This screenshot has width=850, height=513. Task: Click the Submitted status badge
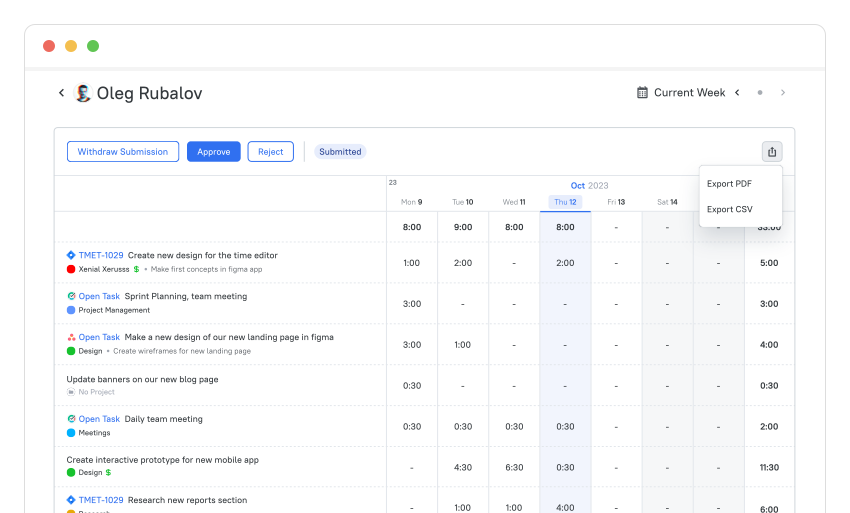pyautogui.click(x=340, y=152)
